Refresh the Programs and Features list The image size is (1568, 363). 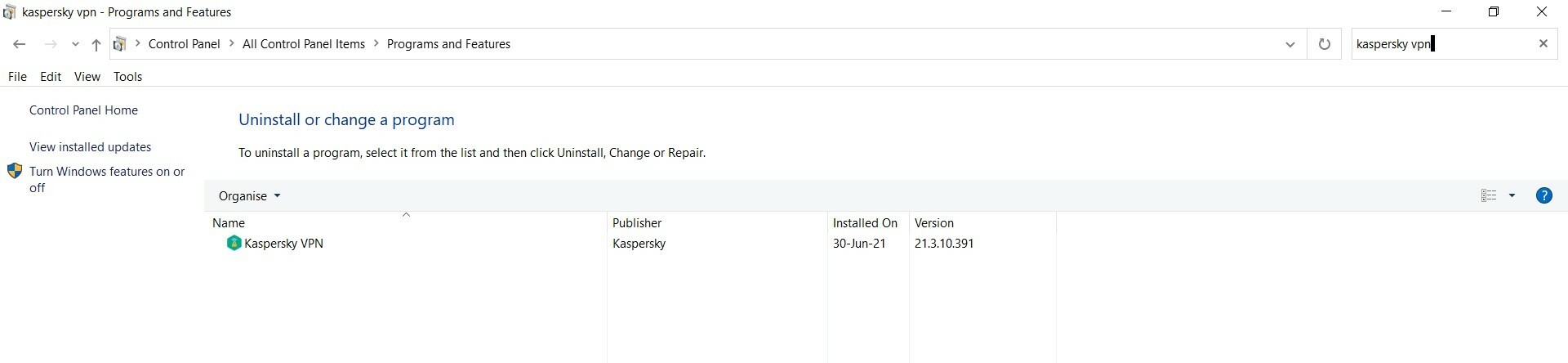(1325, 44)
